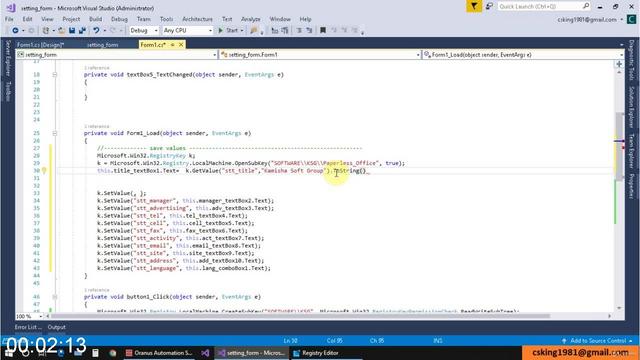
Task: Click the 1 reference link above Form1_Load
Action: [x=96, y=126]
